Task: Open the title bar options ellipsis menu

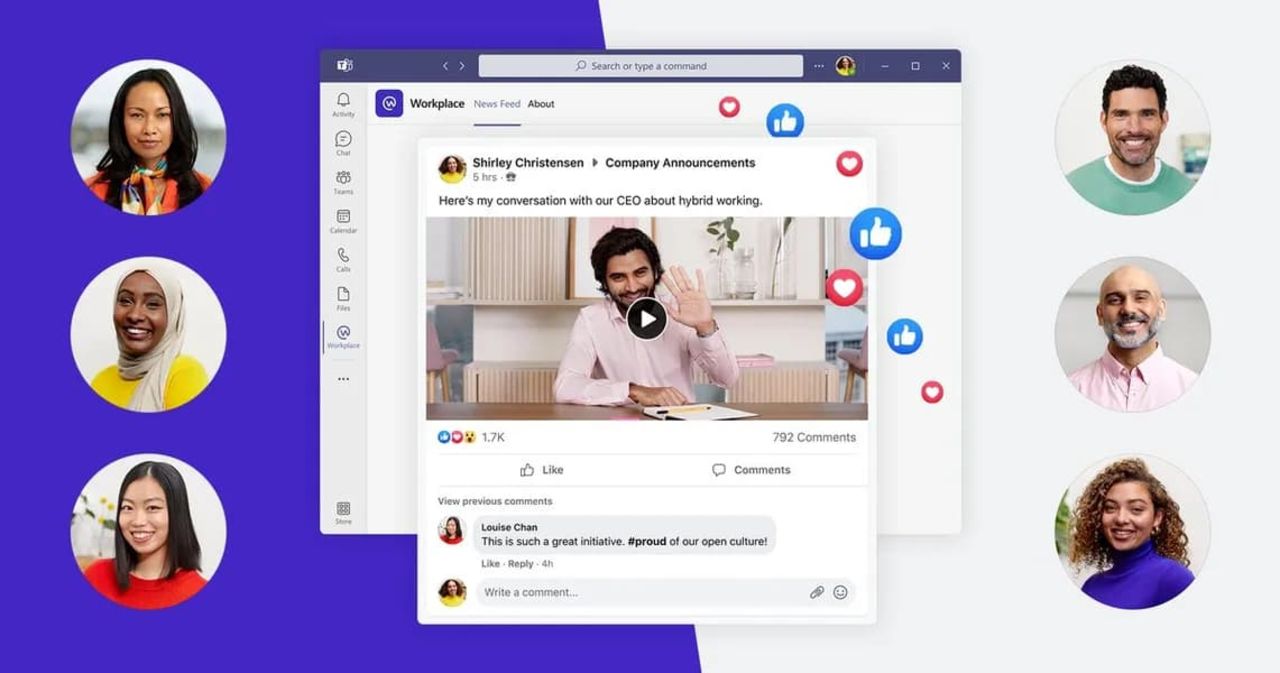Action: pos(819,65)
